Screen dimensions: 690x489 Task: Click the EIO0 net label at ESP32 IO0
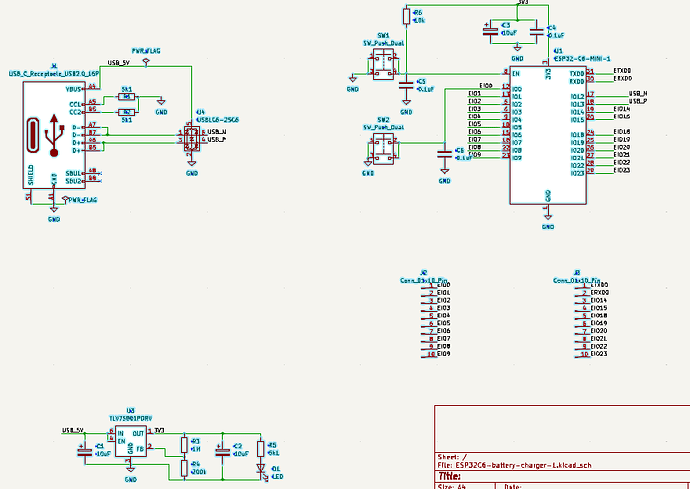pyautogui.click(x=486, y=85)
